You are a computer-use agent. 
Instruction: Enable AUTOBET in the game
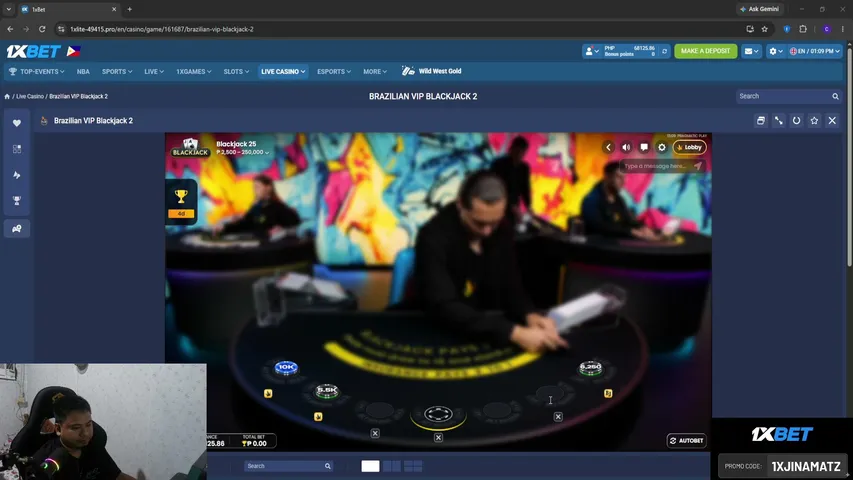point(687,440)
